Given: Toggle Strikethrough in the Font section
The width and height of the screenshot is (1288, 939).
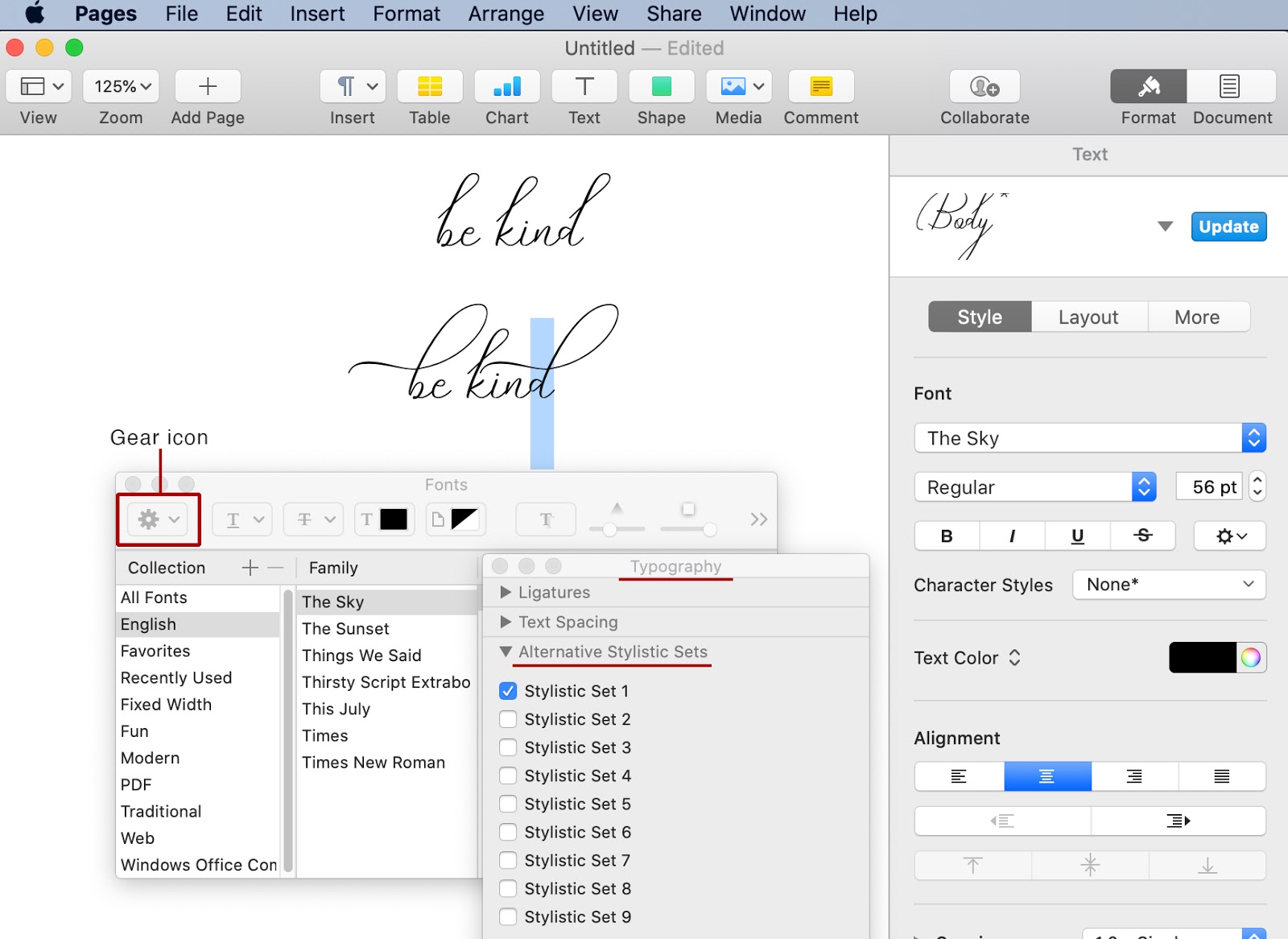Looking at the screenshot, I should click(1142, 536).
